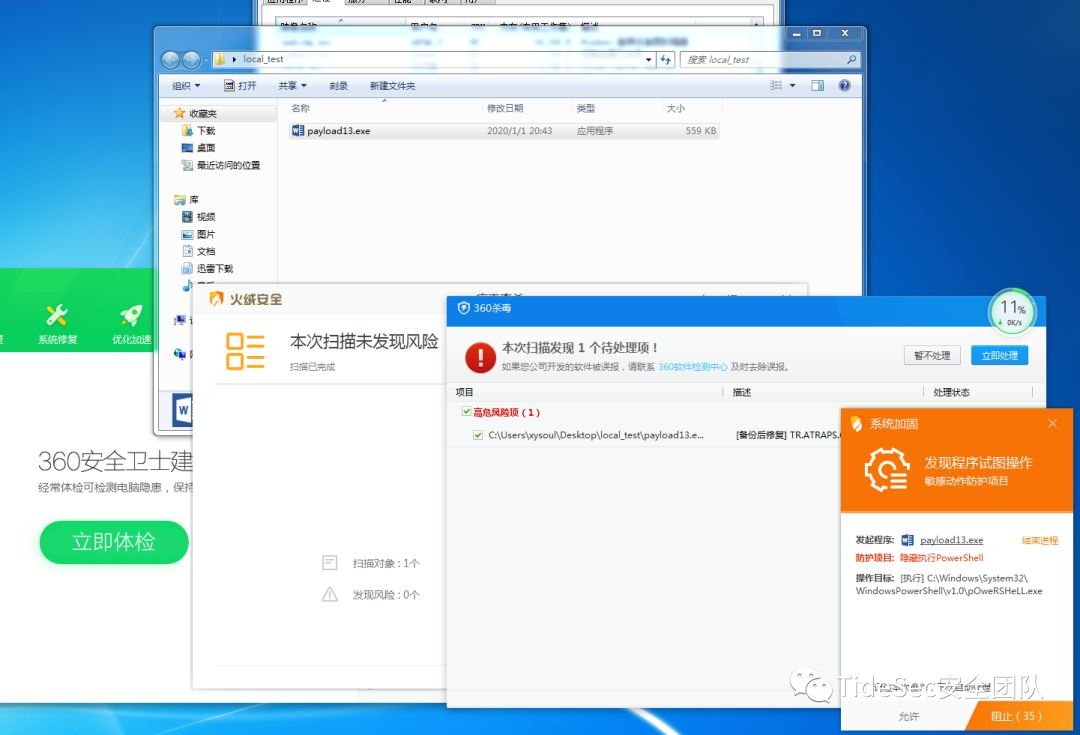Open the 360软件检测中心 link

tap(692, 366)
